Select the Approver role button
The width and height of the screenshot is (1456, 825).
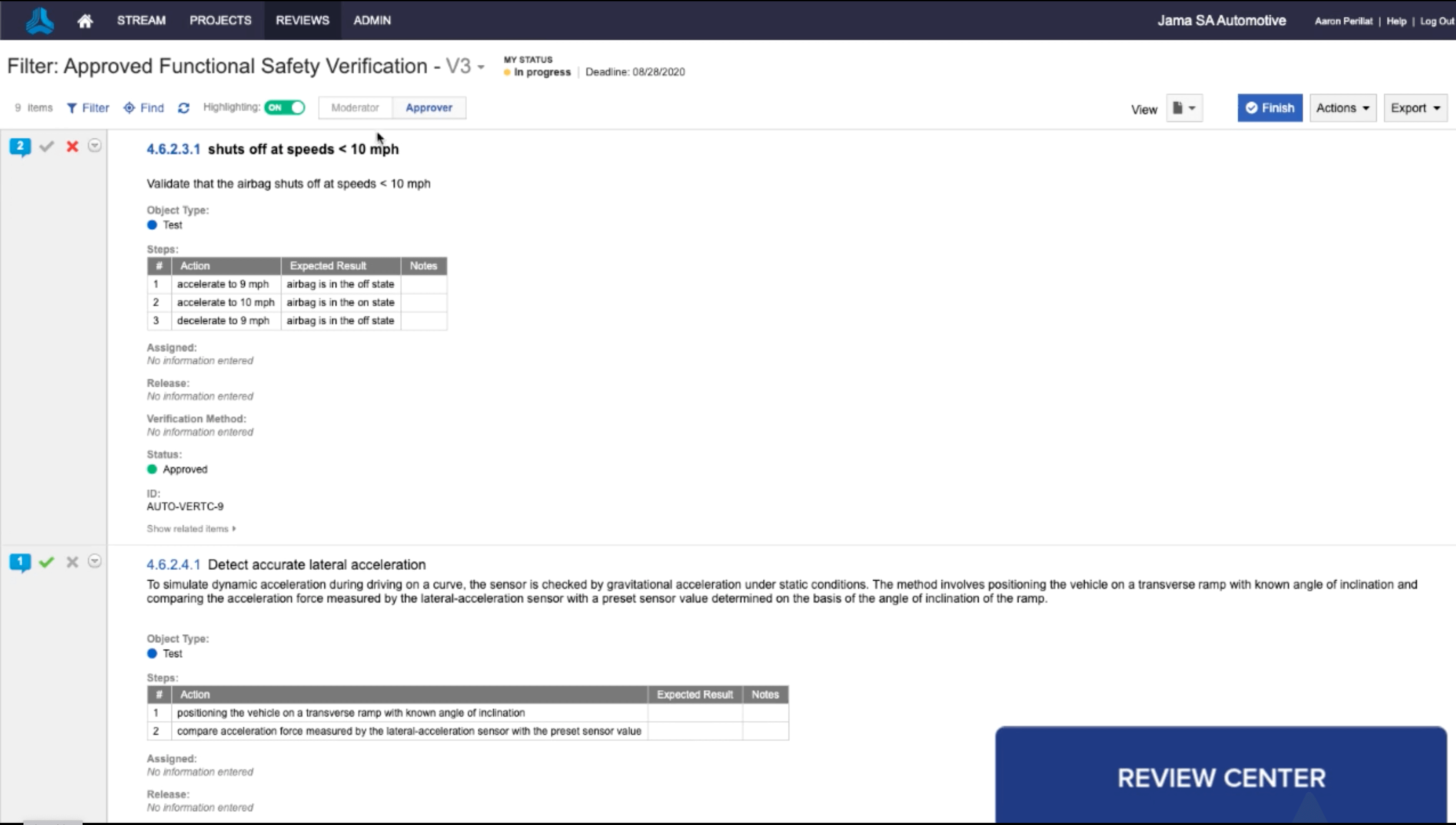pyautogui.click(x=429, y=107)
